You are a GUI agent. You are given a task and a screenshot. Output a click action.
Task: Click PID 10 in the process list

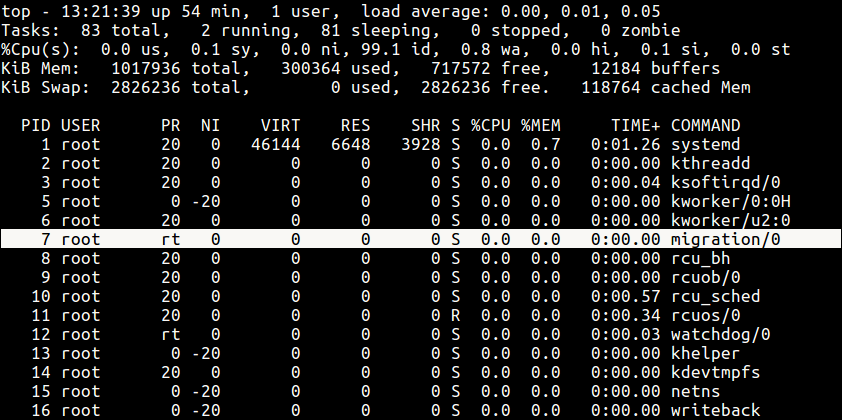pos(41,296)
